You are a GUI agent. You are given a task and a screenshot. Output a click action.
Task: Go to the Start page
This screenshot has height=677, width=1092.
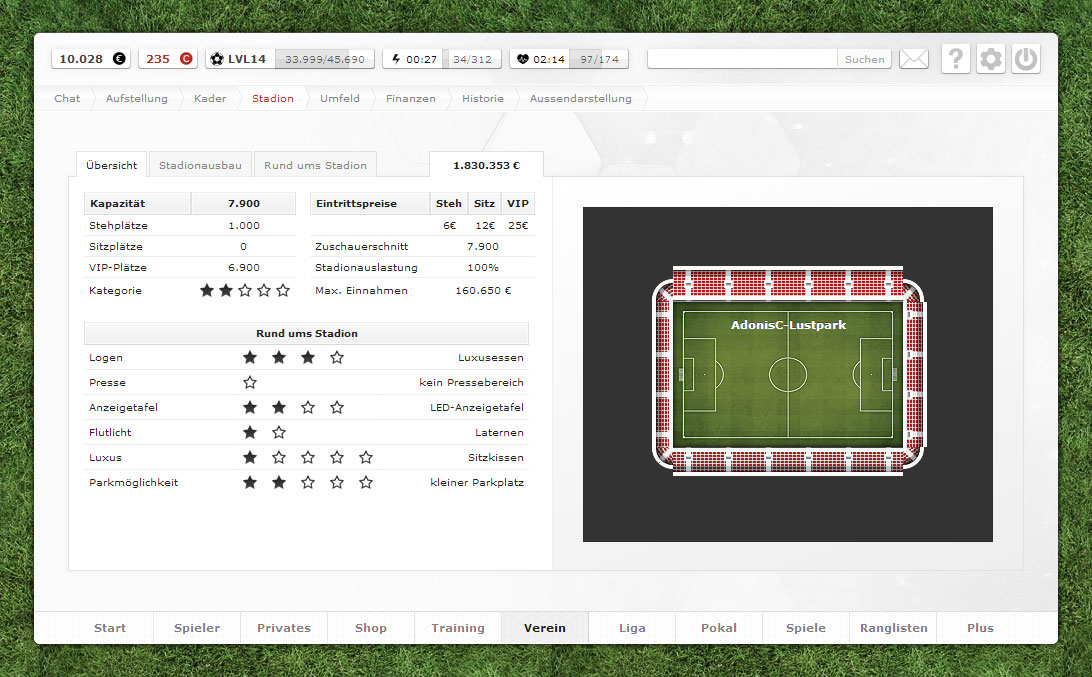(110, 628)
